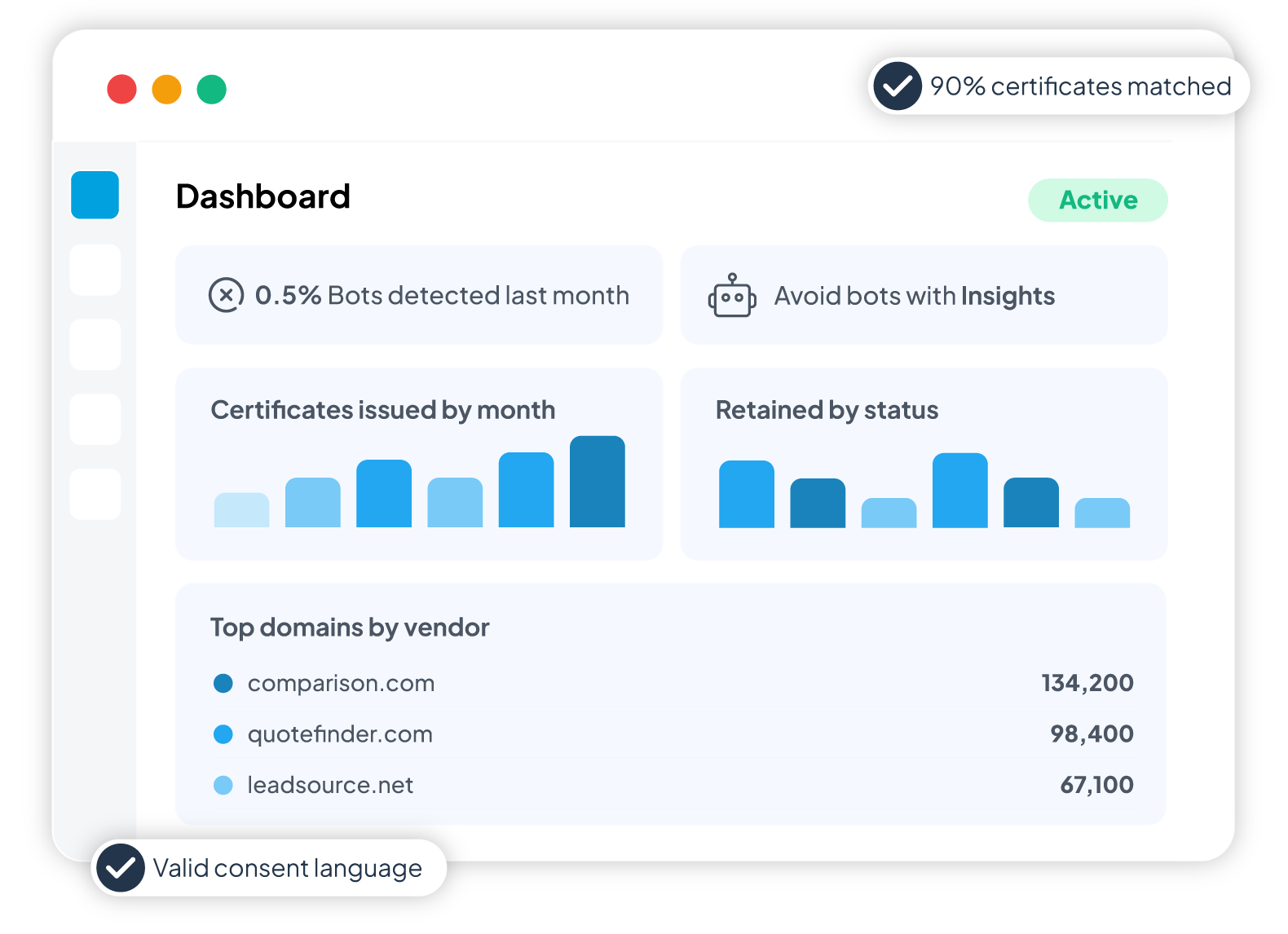The height and width of the screenshot is (934, 1288).
Task: Click the robot icon beside Avoid bots
Action: (x=732, y=296)
